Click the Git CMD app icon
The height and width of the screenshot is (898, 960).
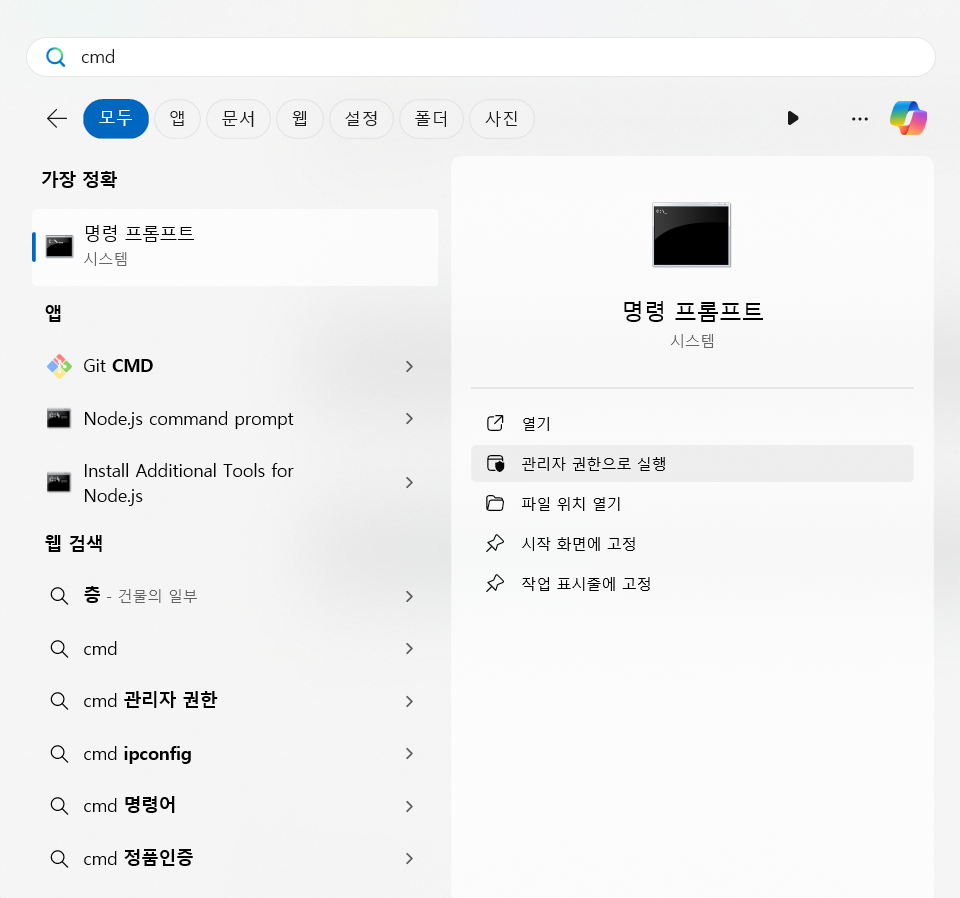59,366
